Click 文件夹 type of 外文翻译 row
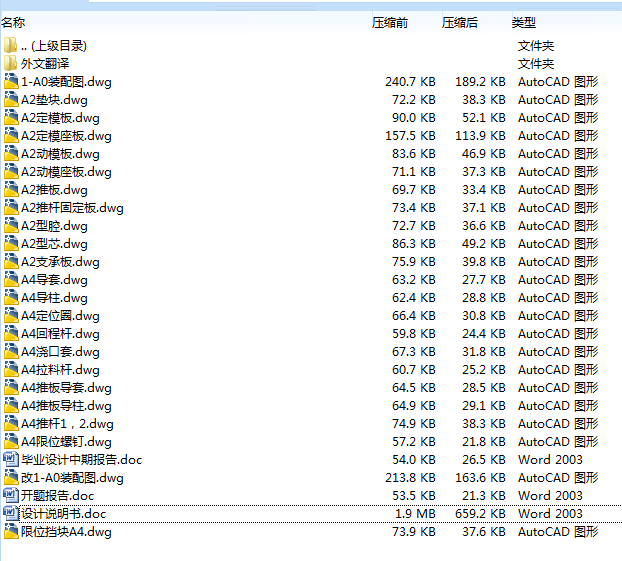Screen dimensions: 622x561 tap(536, 63)
